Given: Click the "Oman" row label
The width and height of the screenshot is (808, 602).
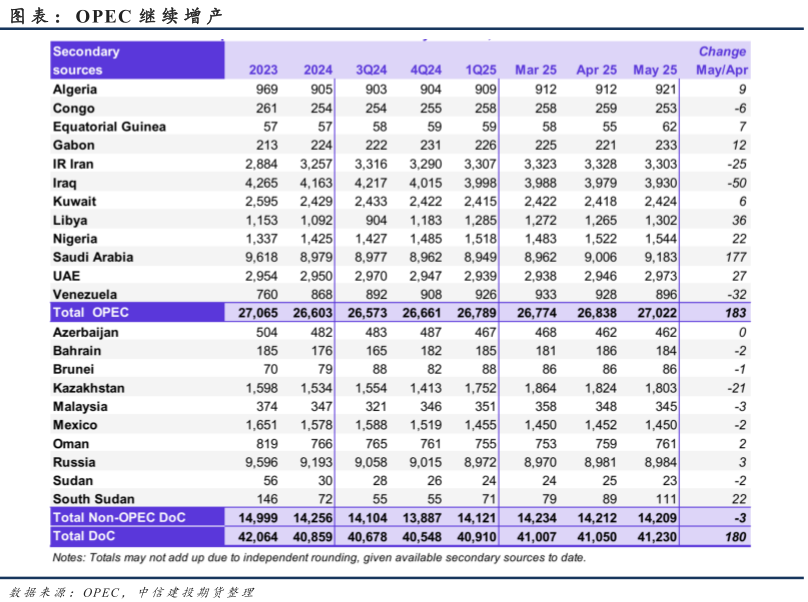Looking at the screenshot, I should [x=71, y=444].
